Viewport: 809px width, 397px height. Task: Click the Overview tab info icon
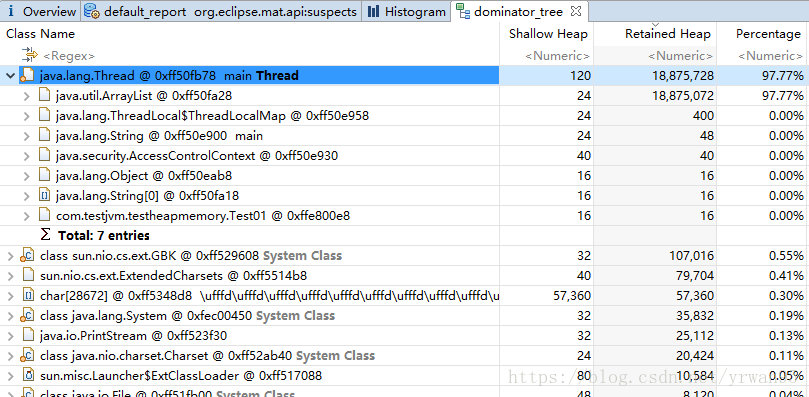point(12,11)
